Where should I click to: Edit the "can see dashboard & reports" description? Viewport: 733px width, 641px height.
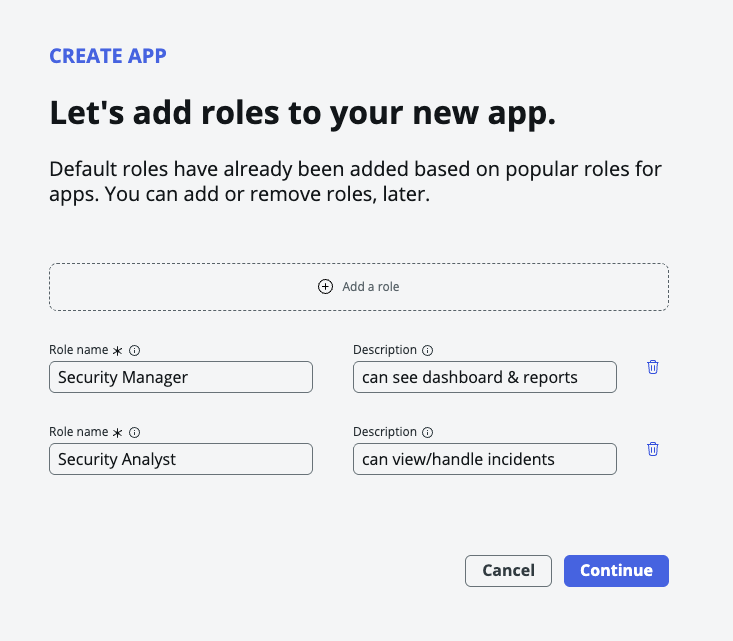coord(484,377)
